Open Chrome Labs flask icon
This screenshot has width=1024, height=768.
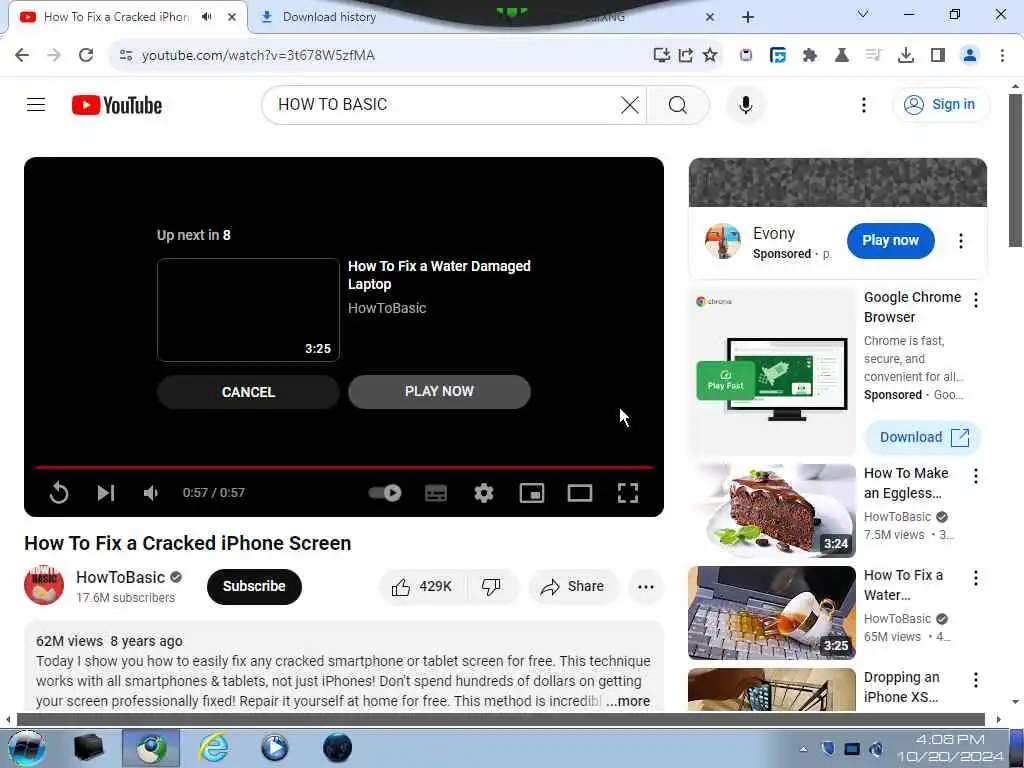click(842, 56)
